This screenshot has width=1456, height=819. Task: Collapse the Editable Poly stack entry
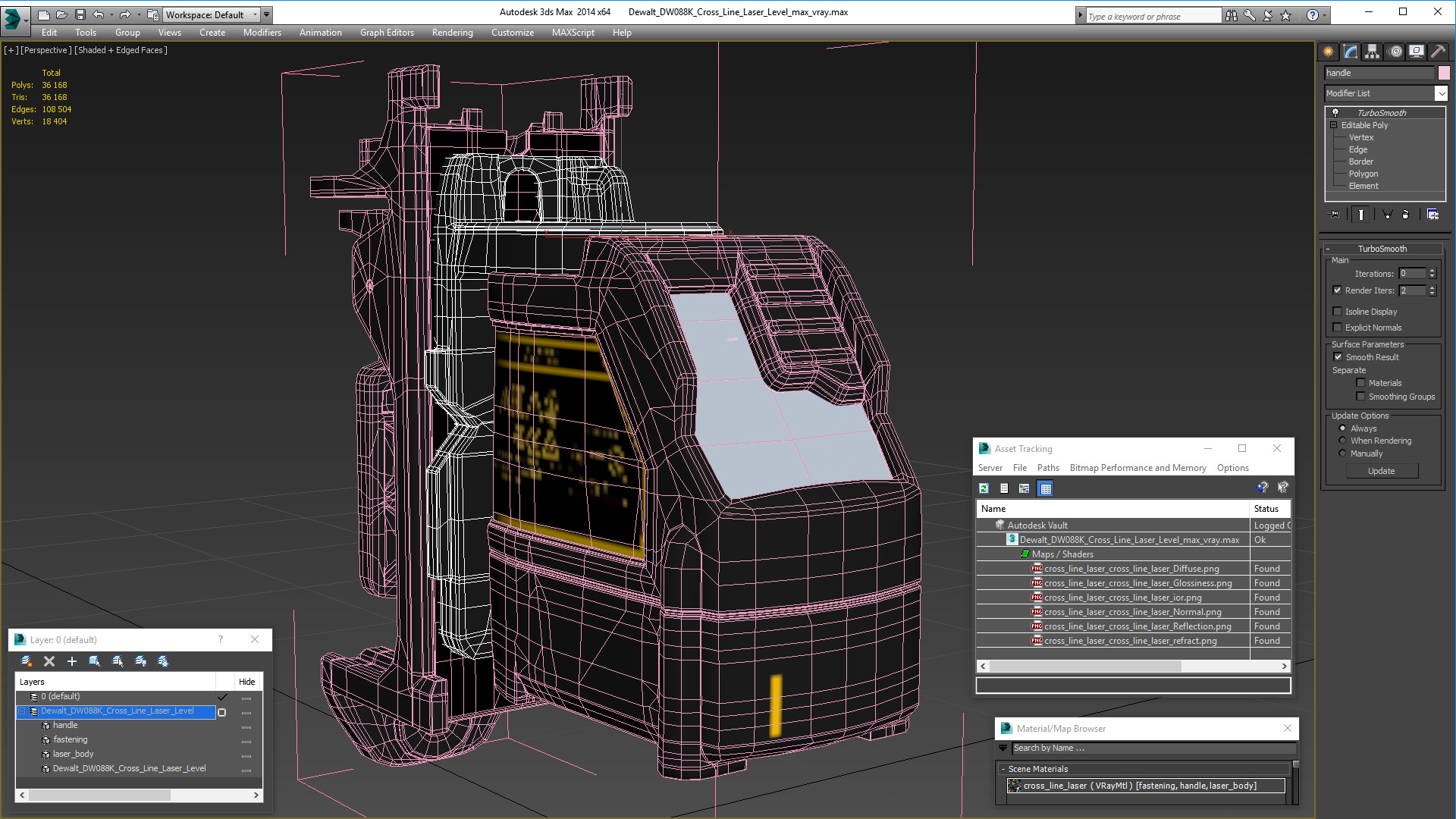[x=1334, y=125]
